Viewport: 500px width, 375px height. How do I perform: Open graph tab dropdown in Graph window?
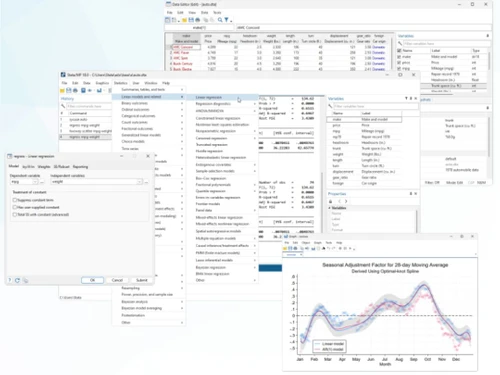click(301, 255)
